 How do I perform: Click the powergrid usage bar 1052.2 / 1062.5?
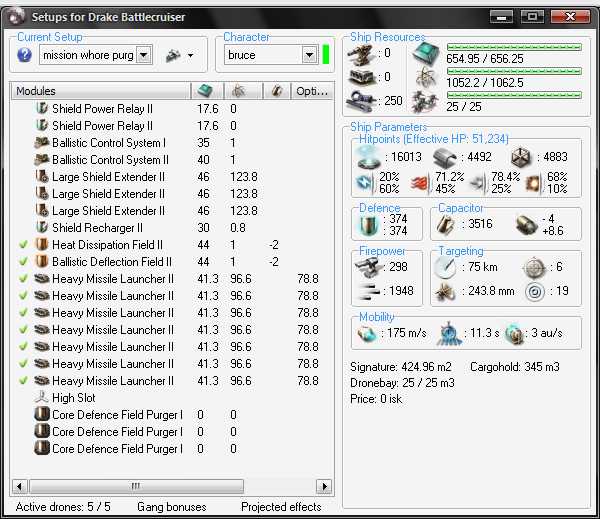514,71
